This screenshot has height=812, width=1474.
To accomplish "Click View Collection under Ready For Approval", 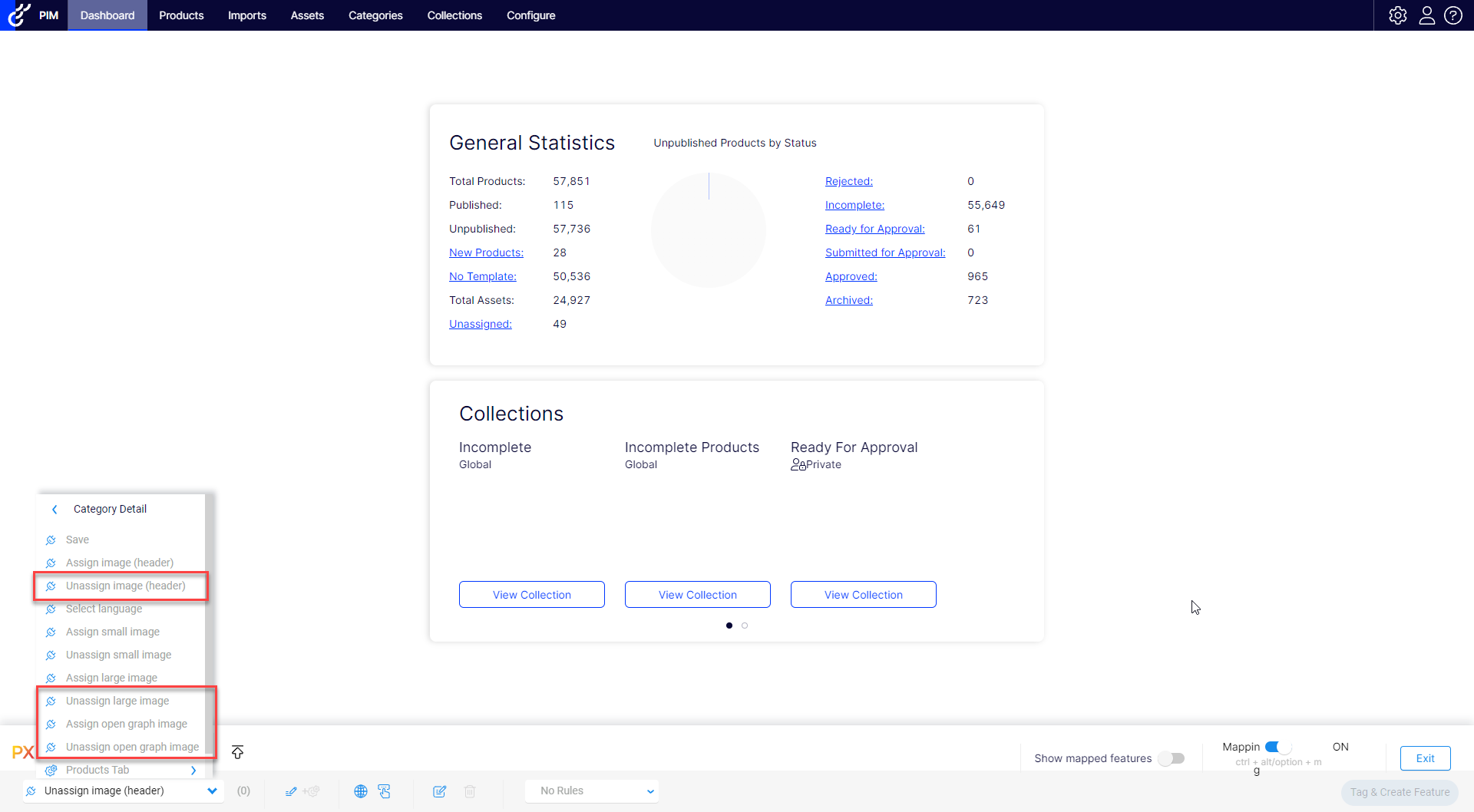I will tap(864, 595).
